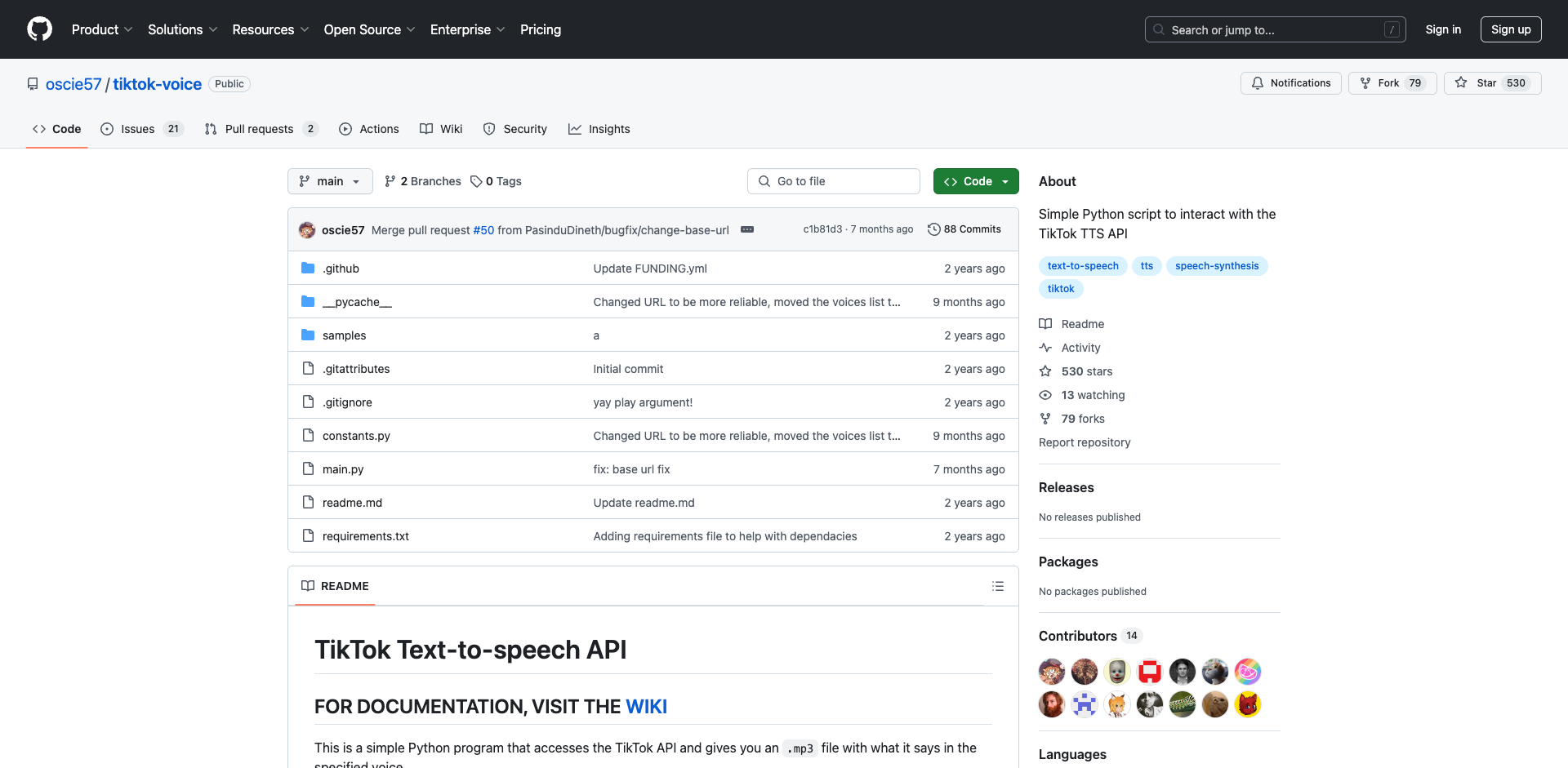Screen dimensions: 1568x768
Task: Open commit hash c1b81d3
Action: pyautogui.click(x=822, y=229)
